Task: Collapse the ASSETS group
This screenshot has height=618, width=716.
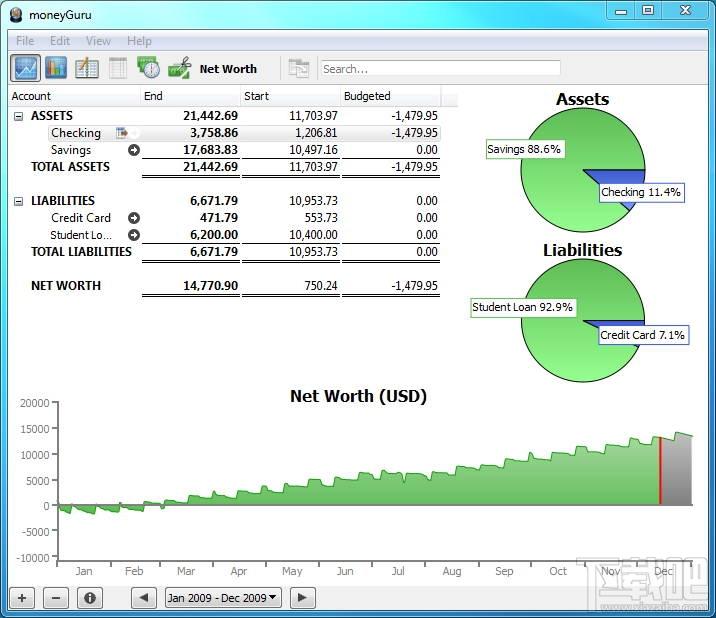Action: coord(18,116)
